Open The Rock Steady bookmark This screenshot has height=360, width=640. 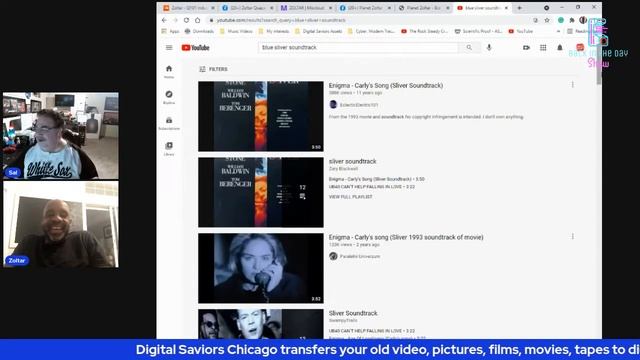pos(424,31)
